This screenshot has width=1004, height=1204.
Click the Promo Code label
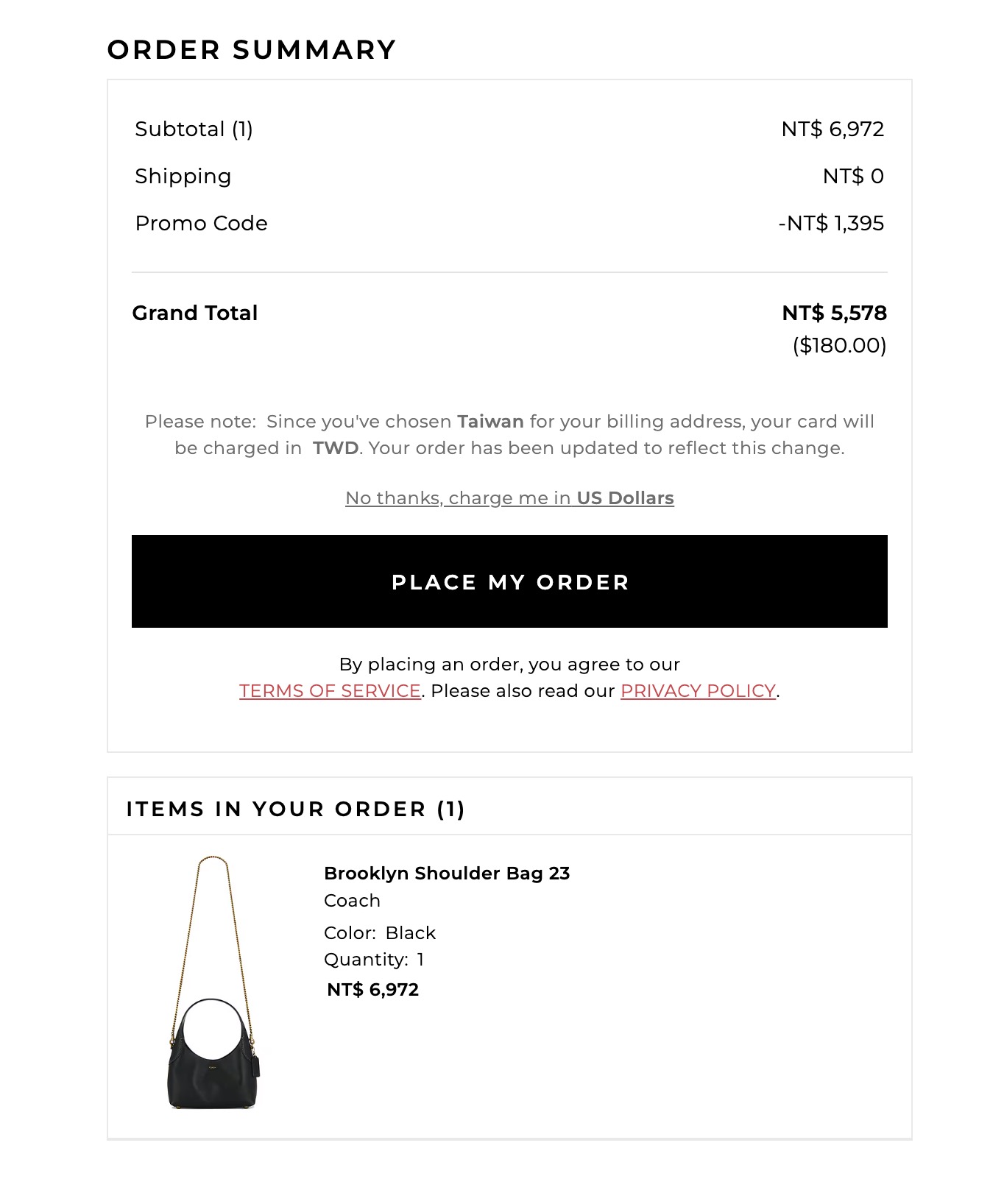(201, 224)
